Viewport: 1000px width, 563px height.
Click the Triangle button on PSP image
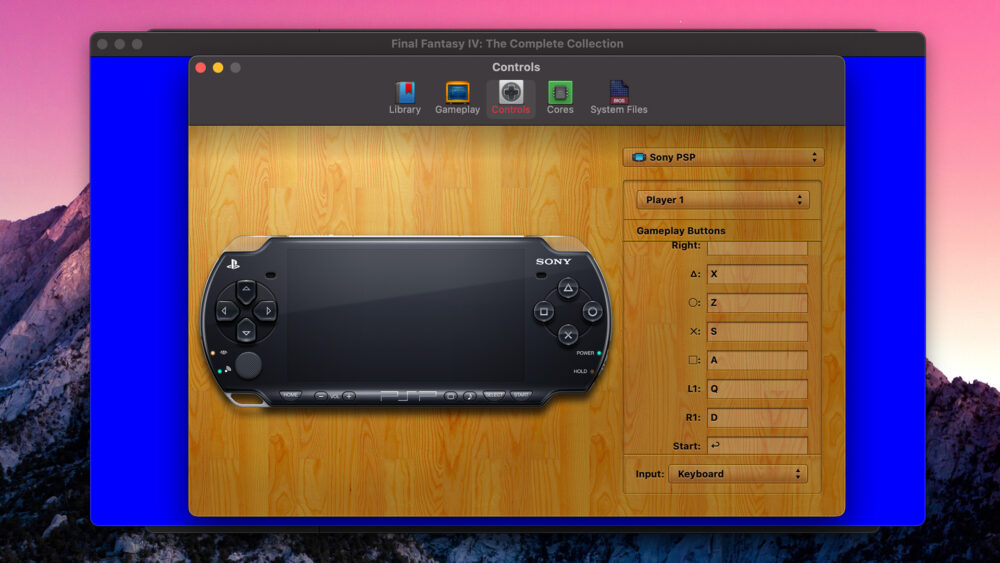pyautogui.click(x=568, y=288)
